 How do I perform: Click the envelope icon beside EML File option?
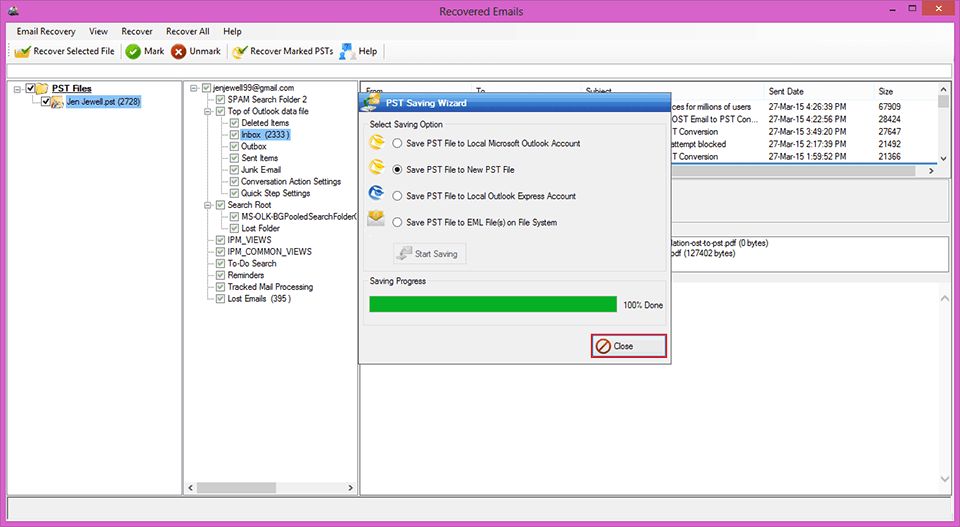point(375,218)
